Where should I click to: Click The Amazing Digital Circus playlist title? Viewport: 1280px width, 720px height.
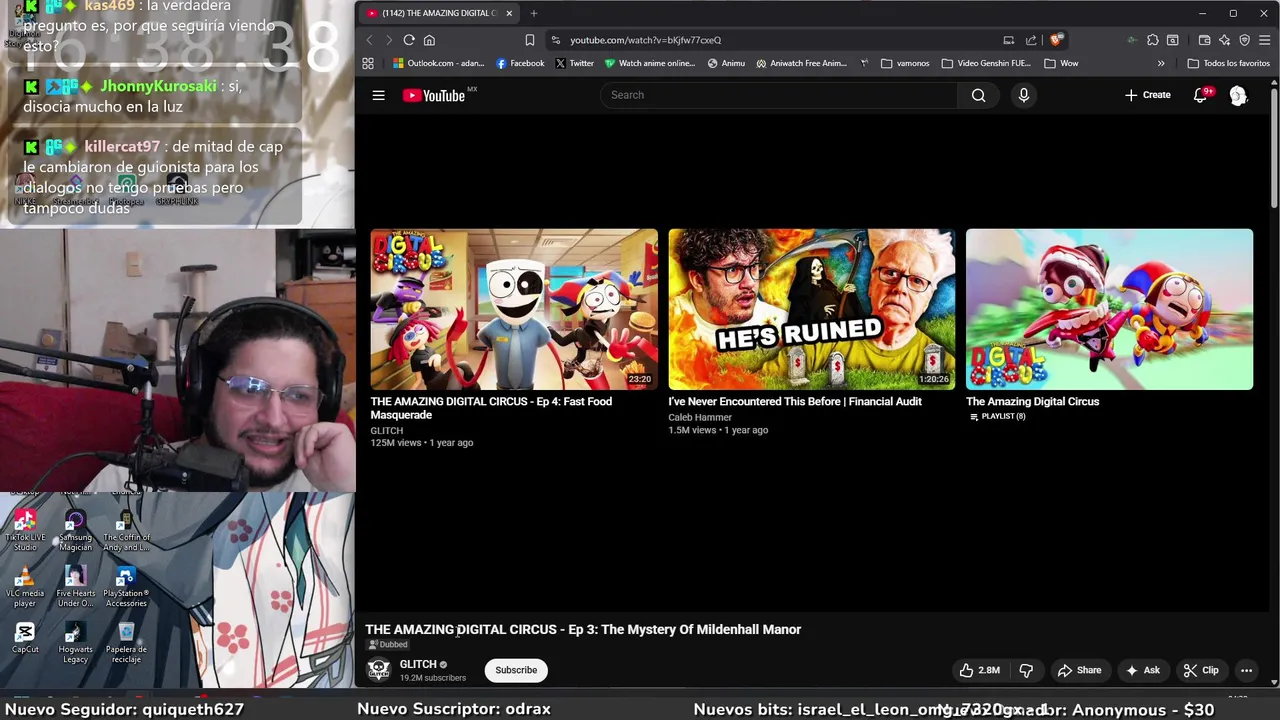click(x=1032, y=401)
